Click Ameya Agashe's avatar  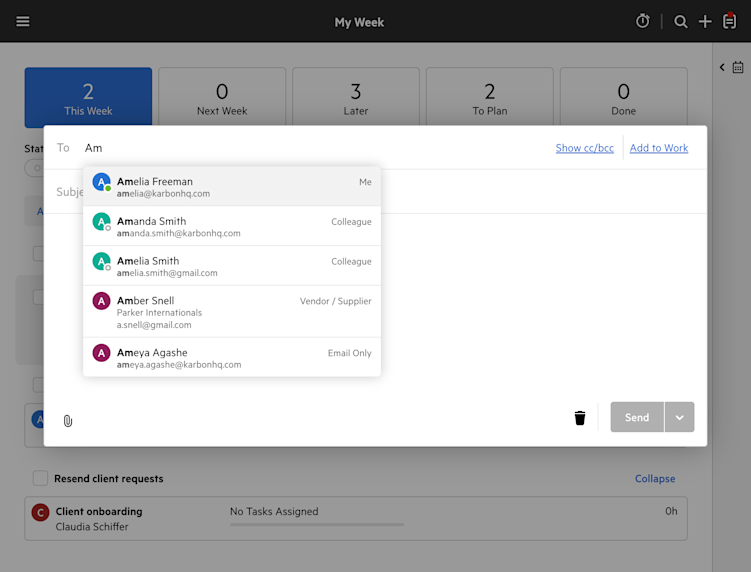click(102, 353)
